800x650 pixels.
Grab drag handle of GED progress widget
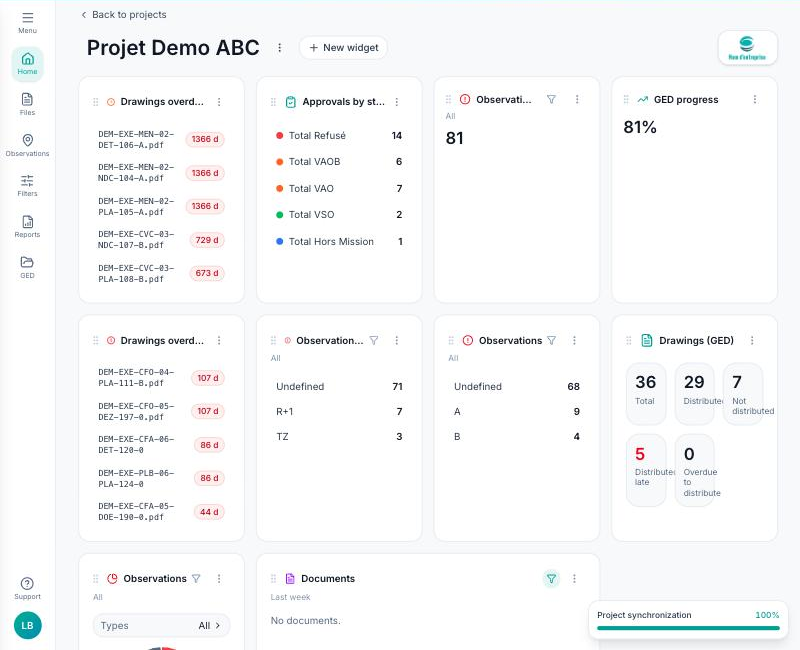tap(626, 99)
